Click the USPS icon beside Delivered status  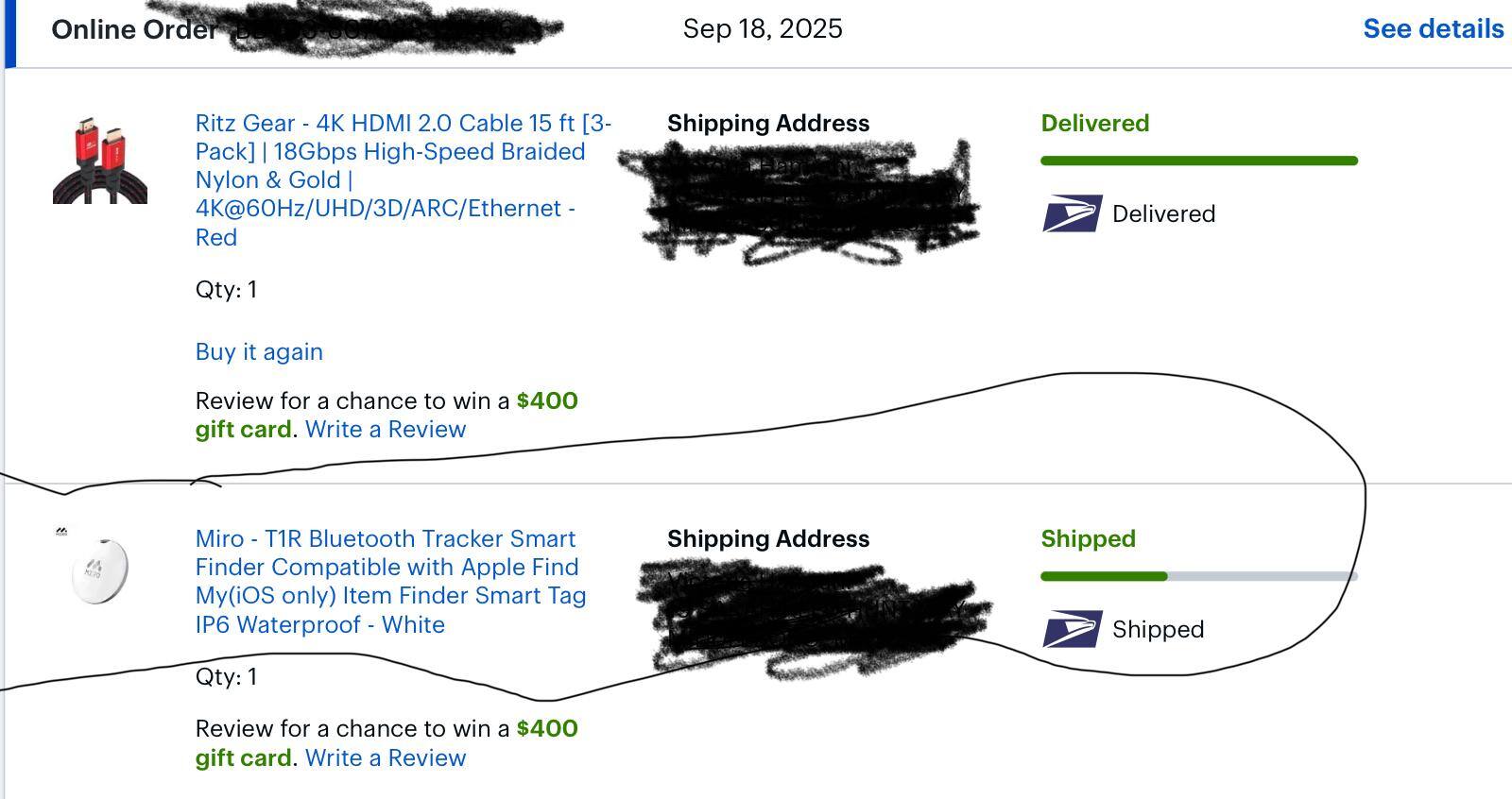tap(1072, 213)
